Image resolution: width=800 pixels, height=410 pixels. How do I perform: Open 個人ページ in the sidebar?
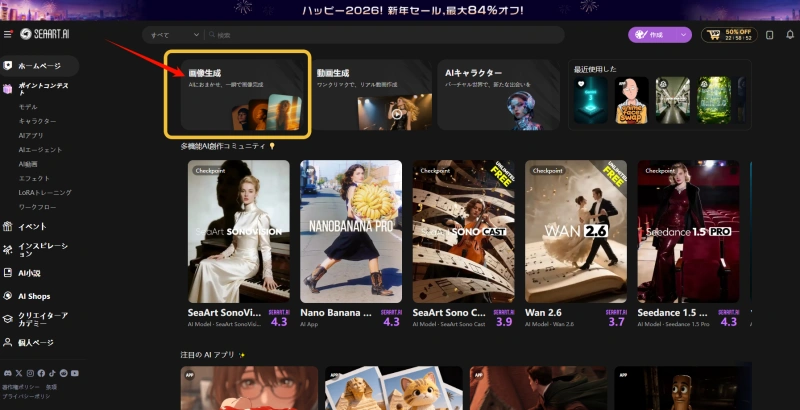pos(36,343)
